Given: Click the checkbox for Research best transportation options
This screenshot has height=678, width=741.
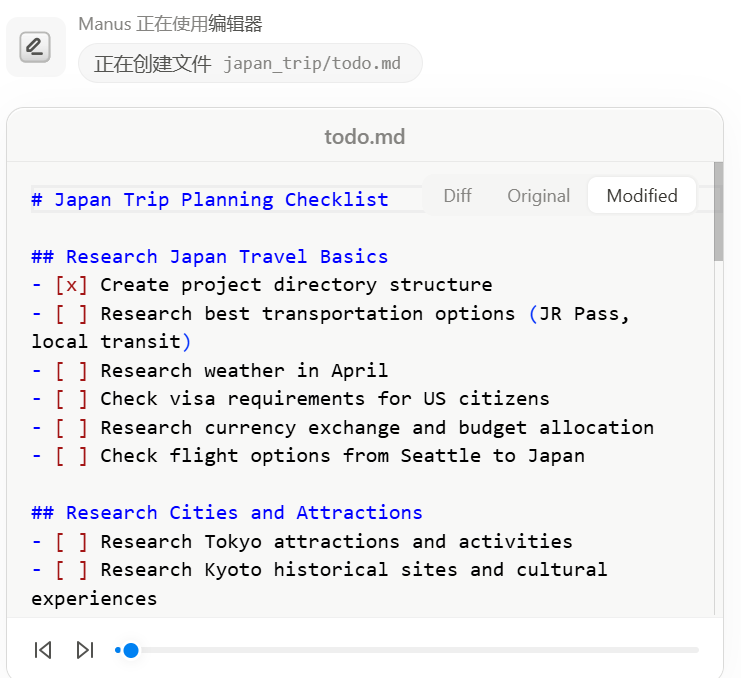Looking at the screenshot, I should 71,314.
